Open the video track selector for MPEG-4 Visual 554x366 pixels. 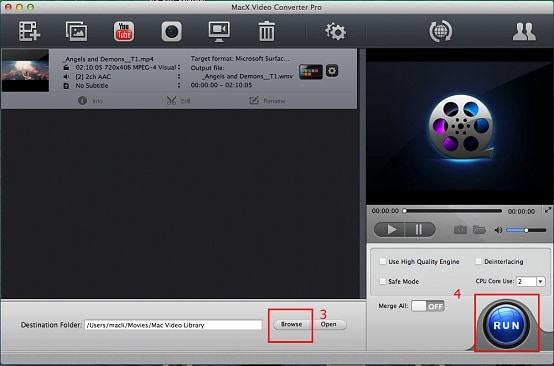click(179, 67)
